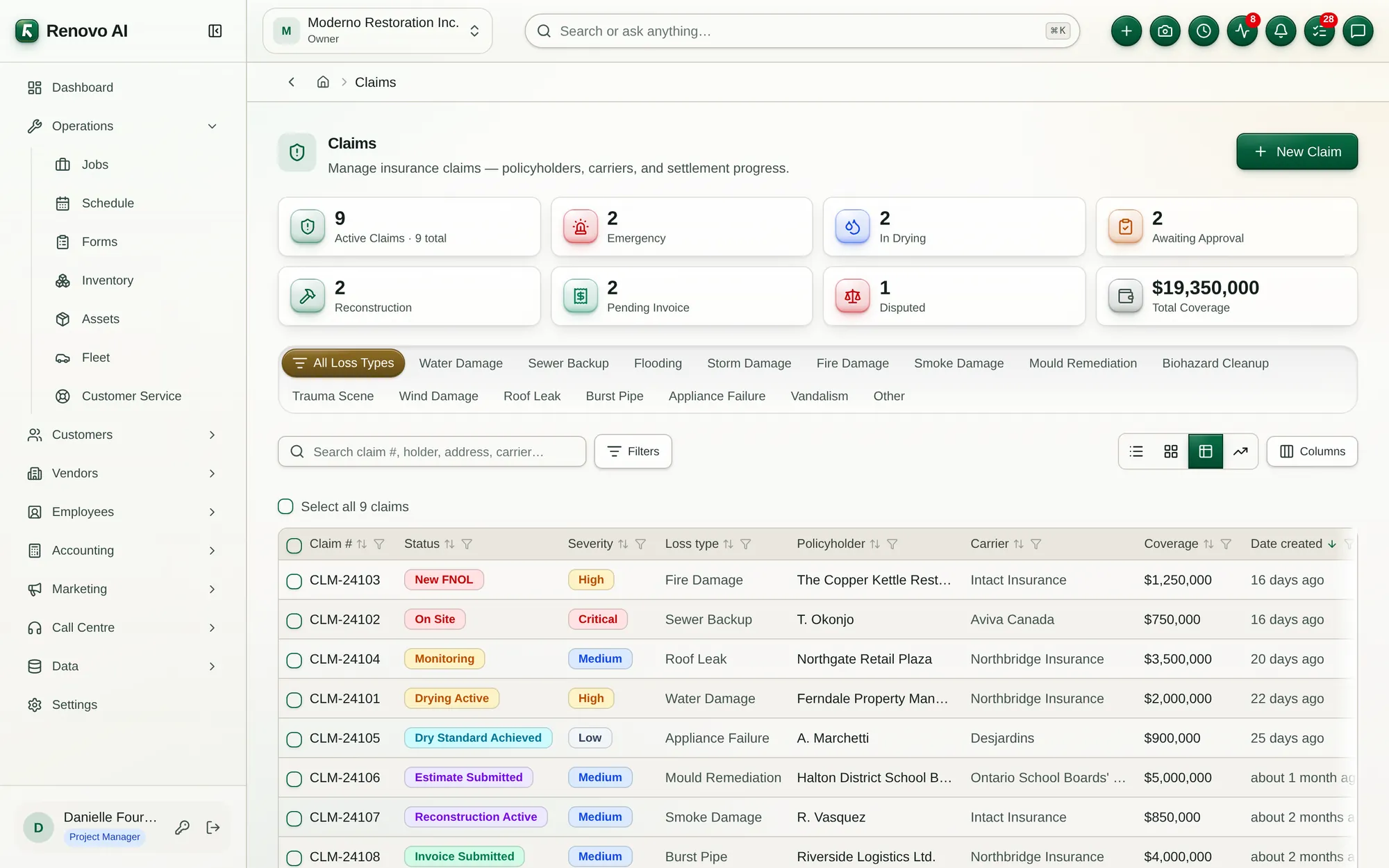The image size is (1389, 868).
Task: Switch to grid card view icon
Action: click(1171, 451)
